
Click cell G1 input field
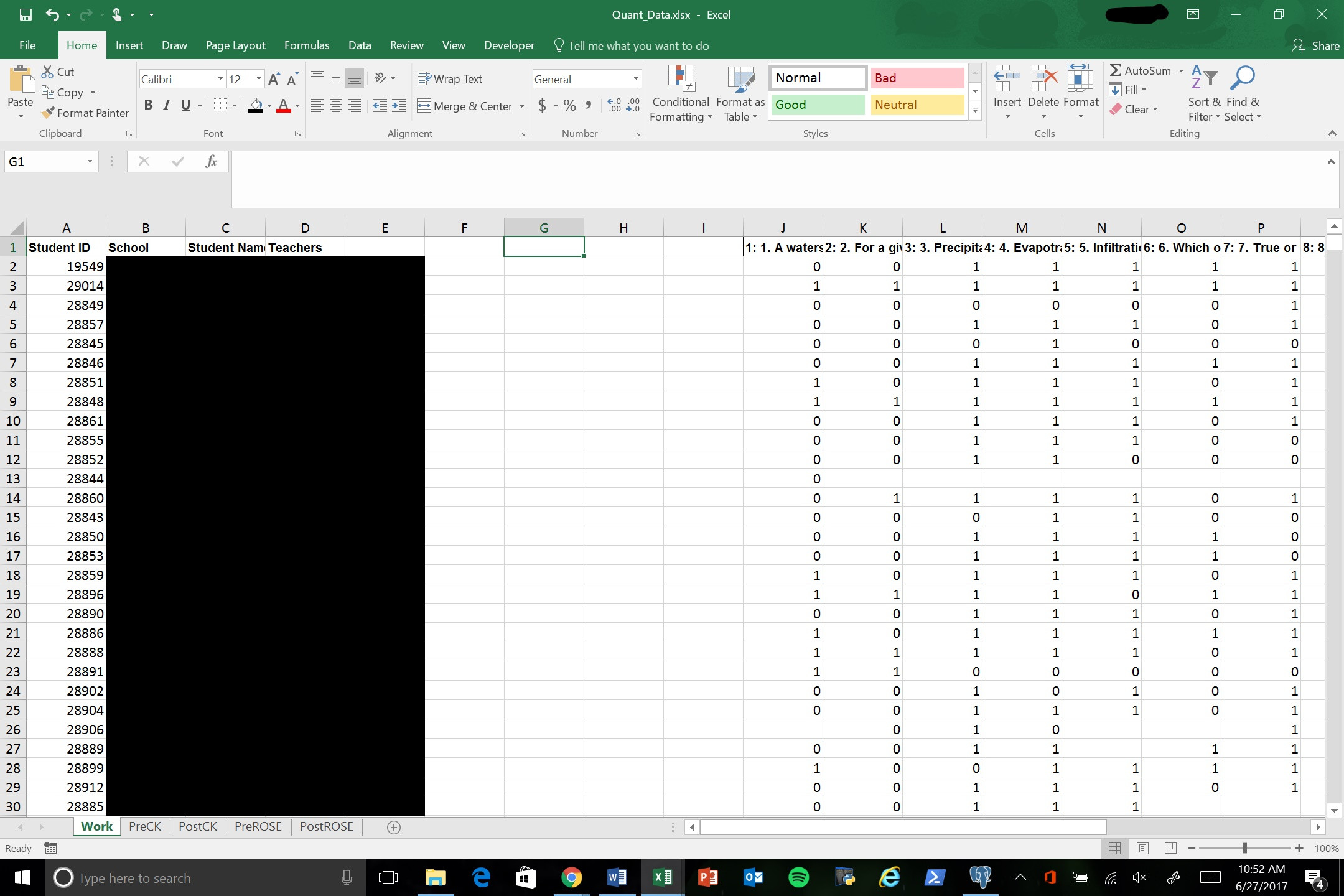pos(543,247)
